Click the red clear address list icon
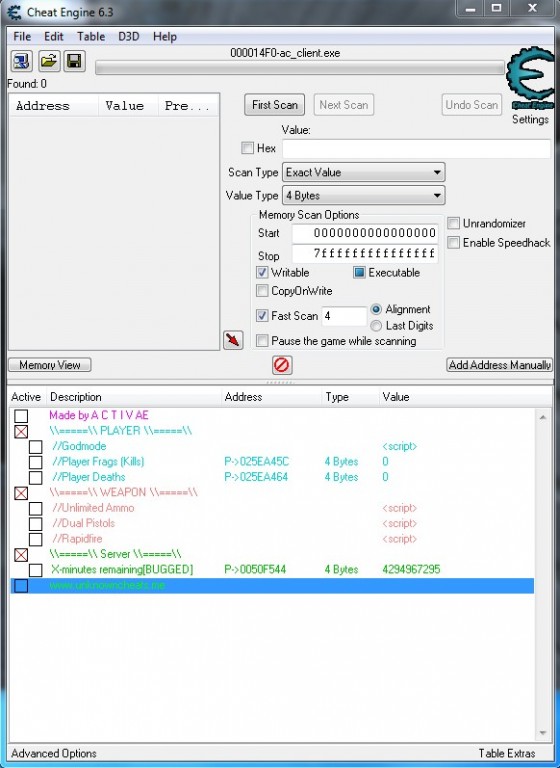This screenshot has height=768, width=560. coord(282,365)
